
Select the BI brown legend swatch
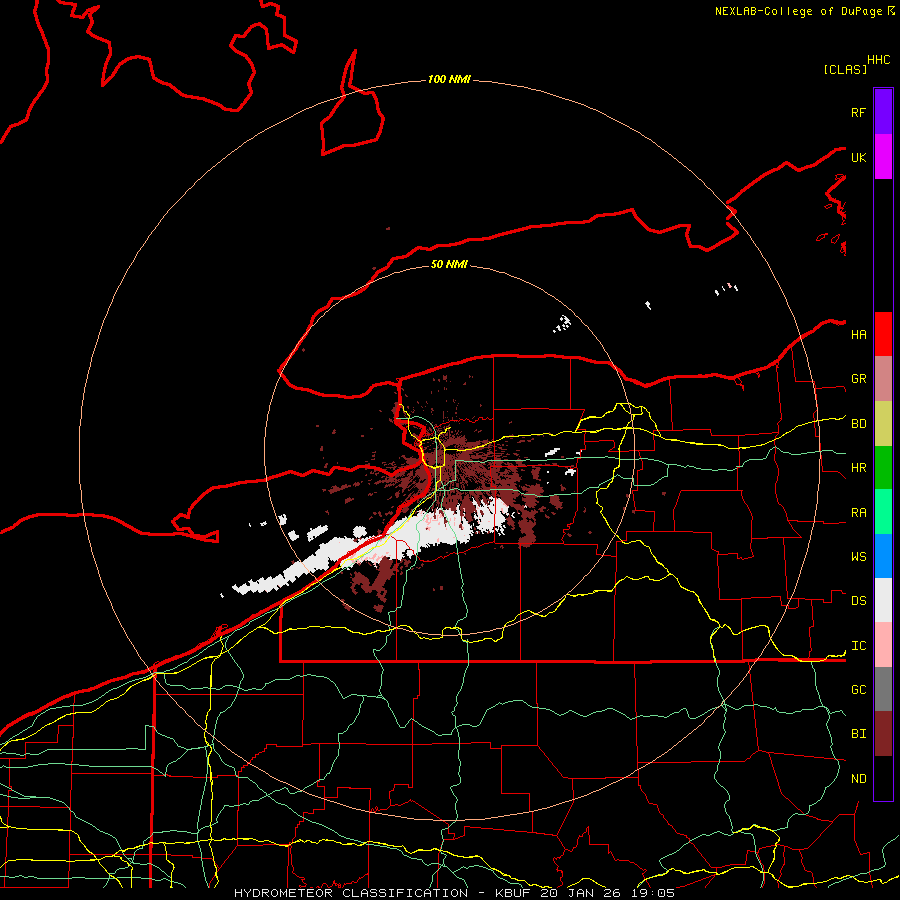point(883,734)
